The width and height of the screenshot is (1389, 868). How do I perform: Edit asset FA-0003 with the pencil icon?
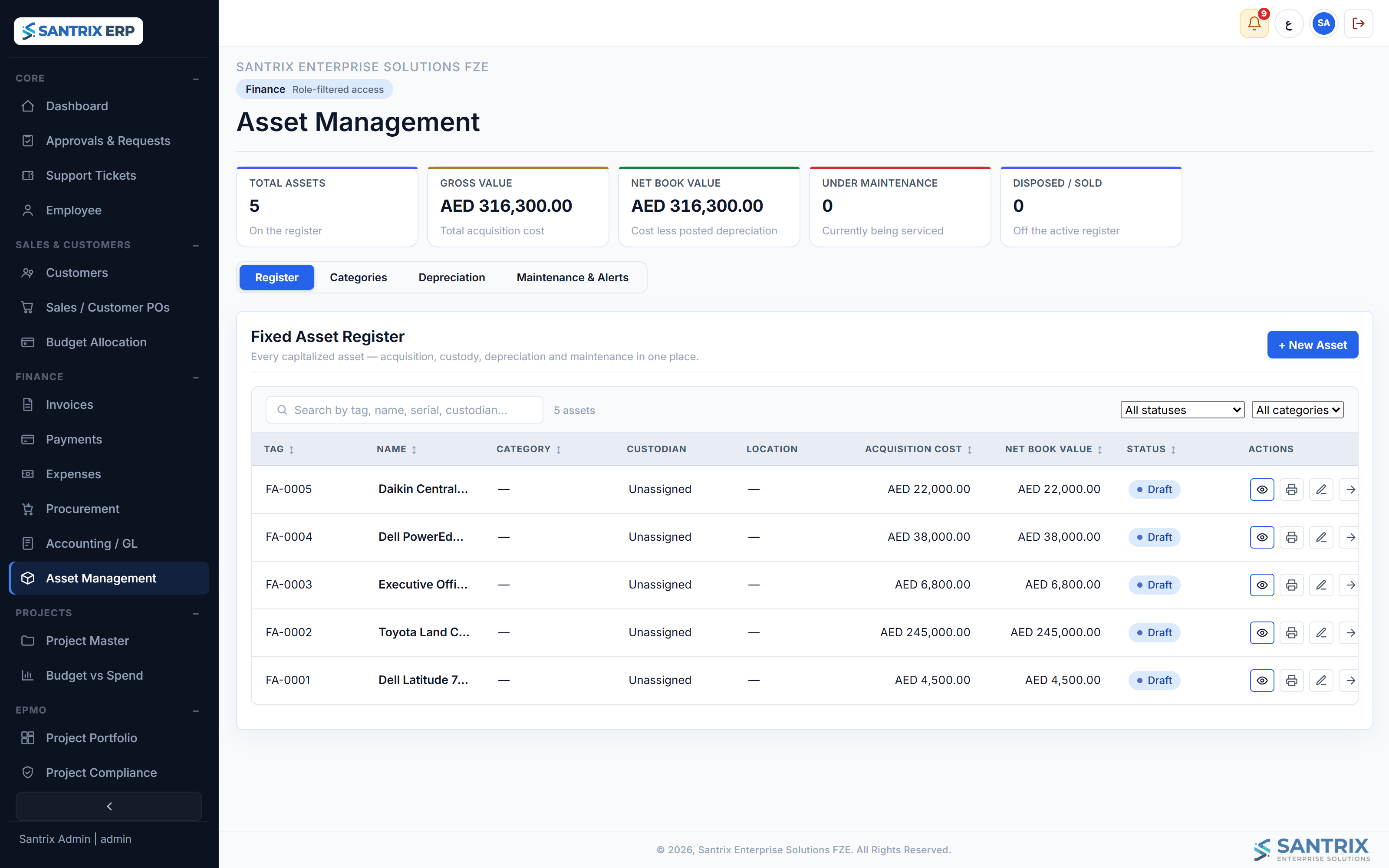click(x=1321, y=585)
